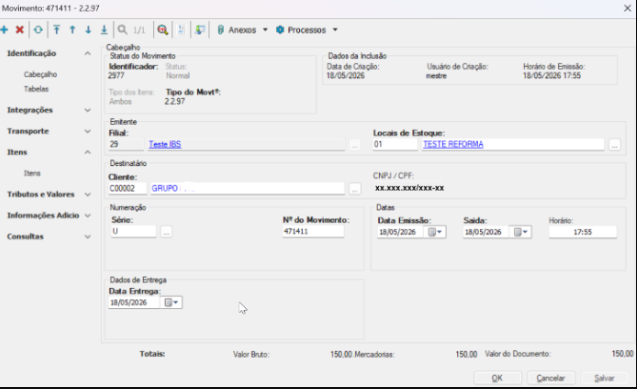Click the refresh icon in toolbar

pyautogui.click(x=38, y=30)
